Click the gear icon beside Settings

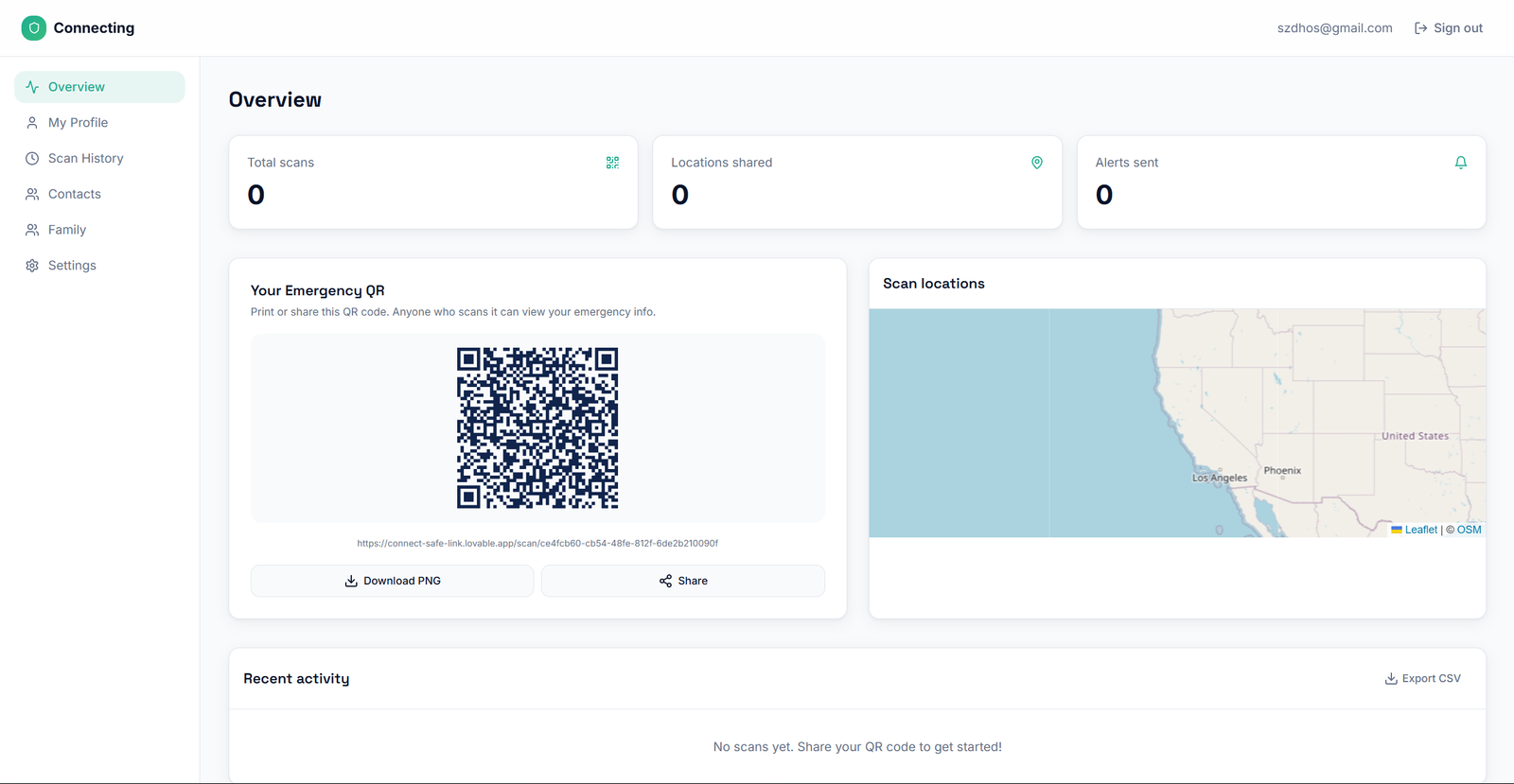pos(32,266)
